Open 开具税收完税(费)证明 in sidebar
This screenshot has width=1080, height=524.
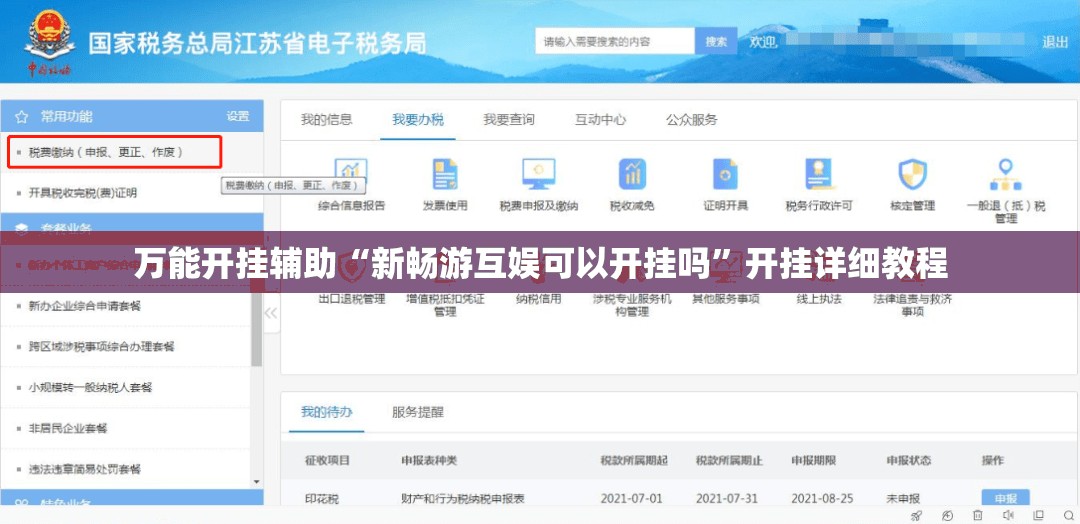[83, 193]
